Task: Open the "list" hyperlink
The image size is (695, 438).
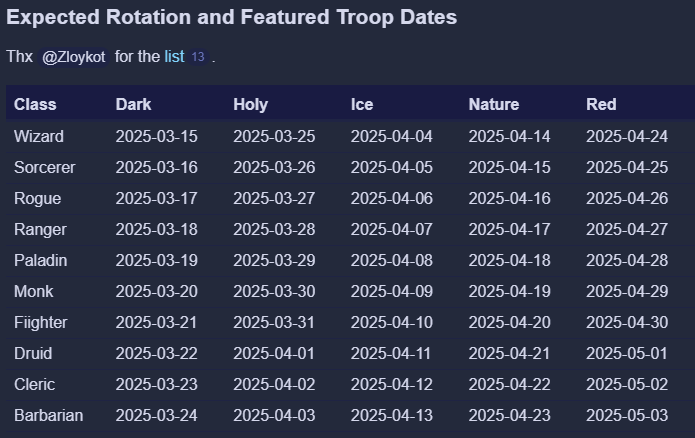Action: pos(174,57)
